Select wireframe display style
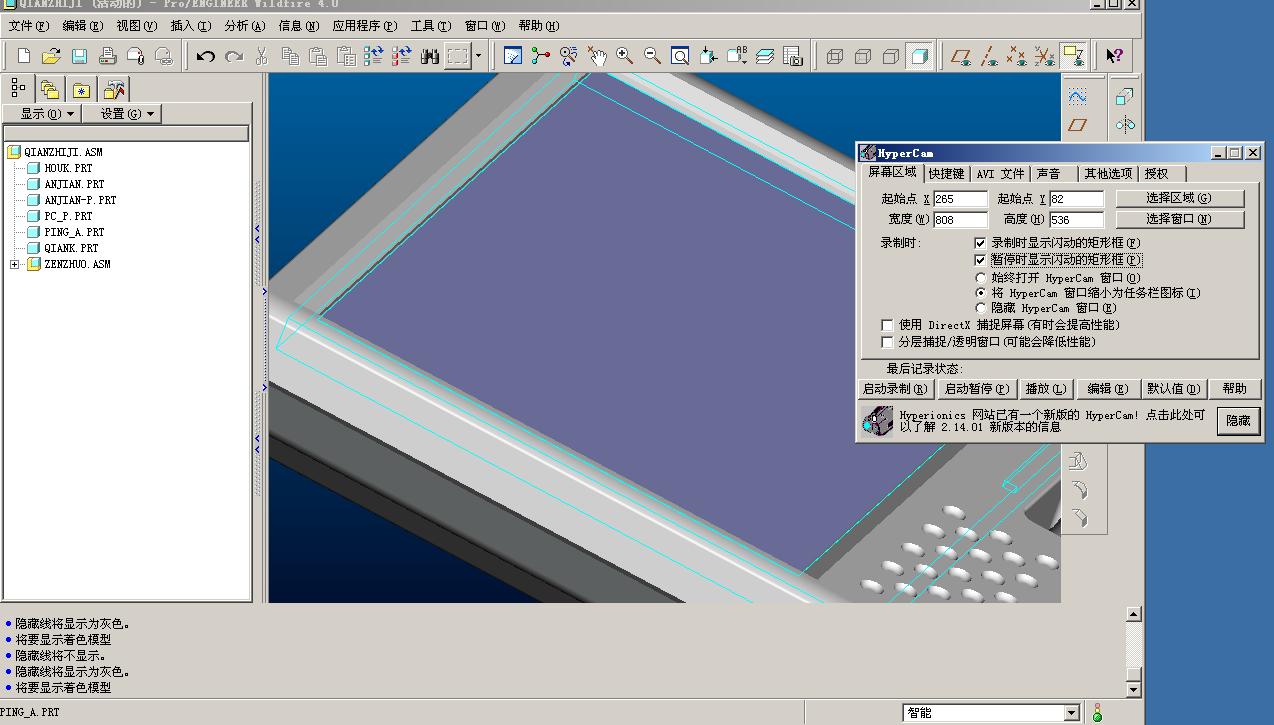This screenshot has width=1274, height=725. 835,56
